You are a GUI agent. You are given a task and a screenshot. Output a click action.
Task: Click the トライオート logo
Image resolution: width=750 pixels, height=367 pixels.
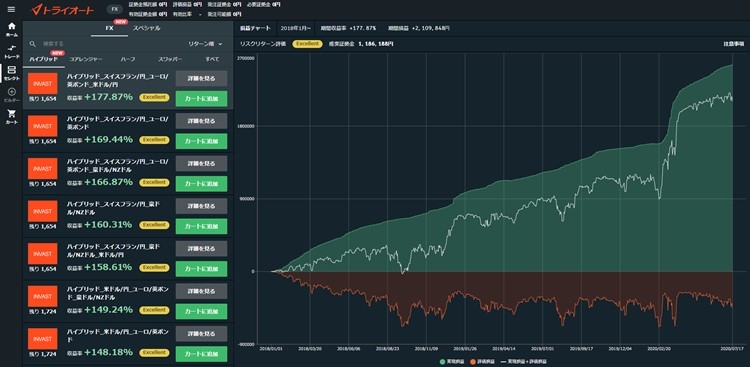(62, 10)
